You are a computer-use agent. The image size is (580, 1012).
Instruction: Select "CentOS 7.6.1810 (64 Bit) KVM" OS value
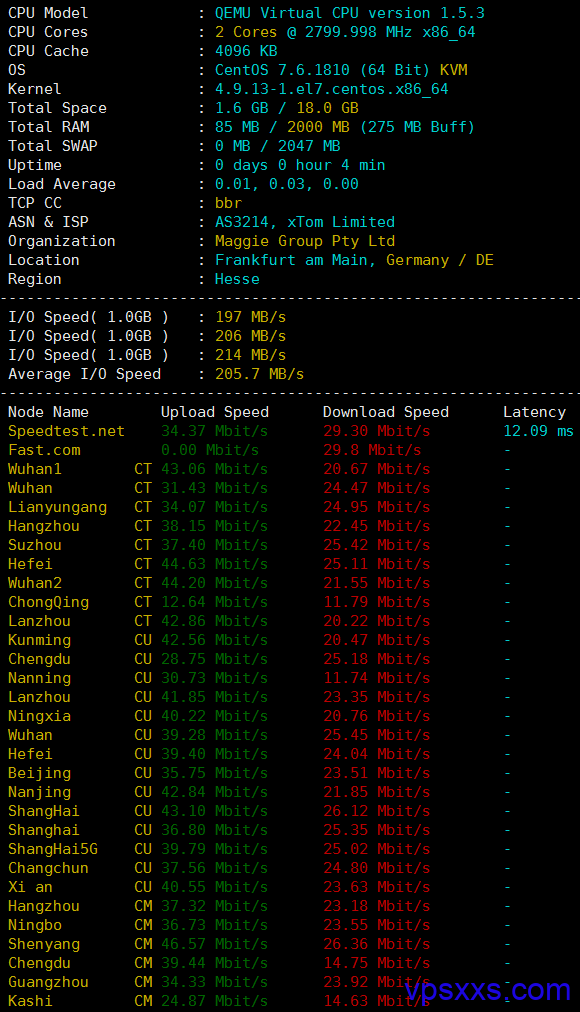(x=341, y=70)
